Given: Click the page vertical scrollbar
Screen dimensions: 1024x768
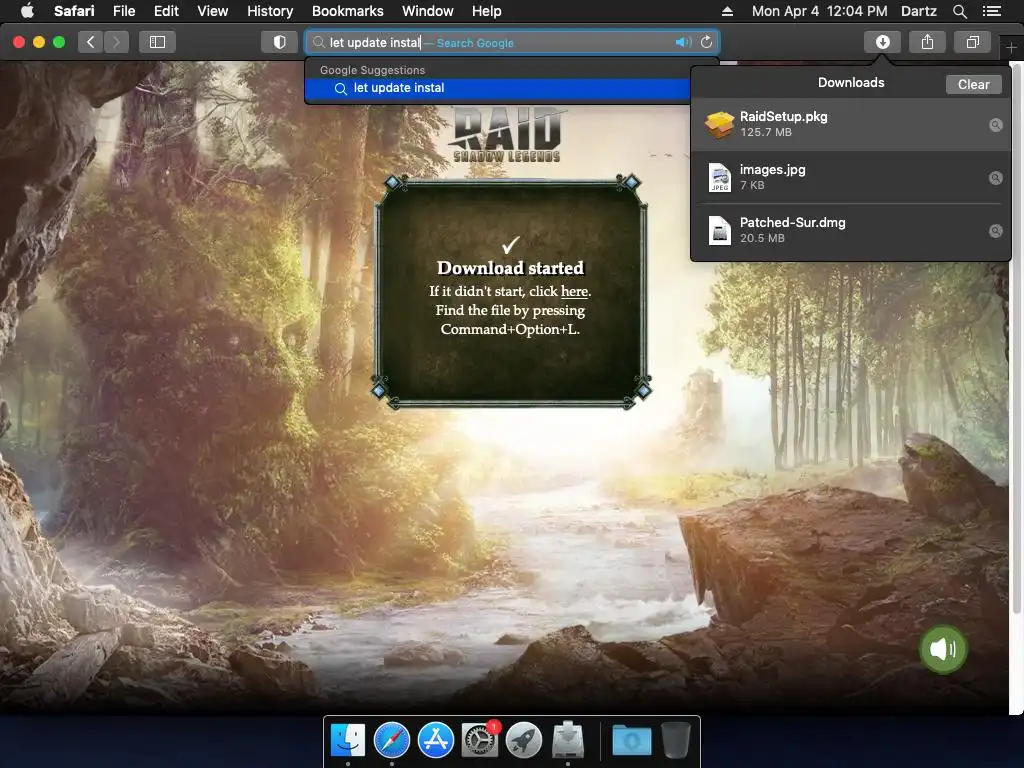Looking at the screenshot, I should [1016, 340].
